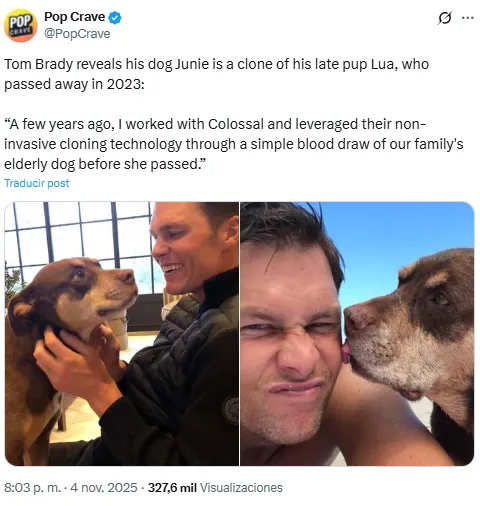Click the tweet headline about Tom Brady's dog

click(x=216, y=74)
